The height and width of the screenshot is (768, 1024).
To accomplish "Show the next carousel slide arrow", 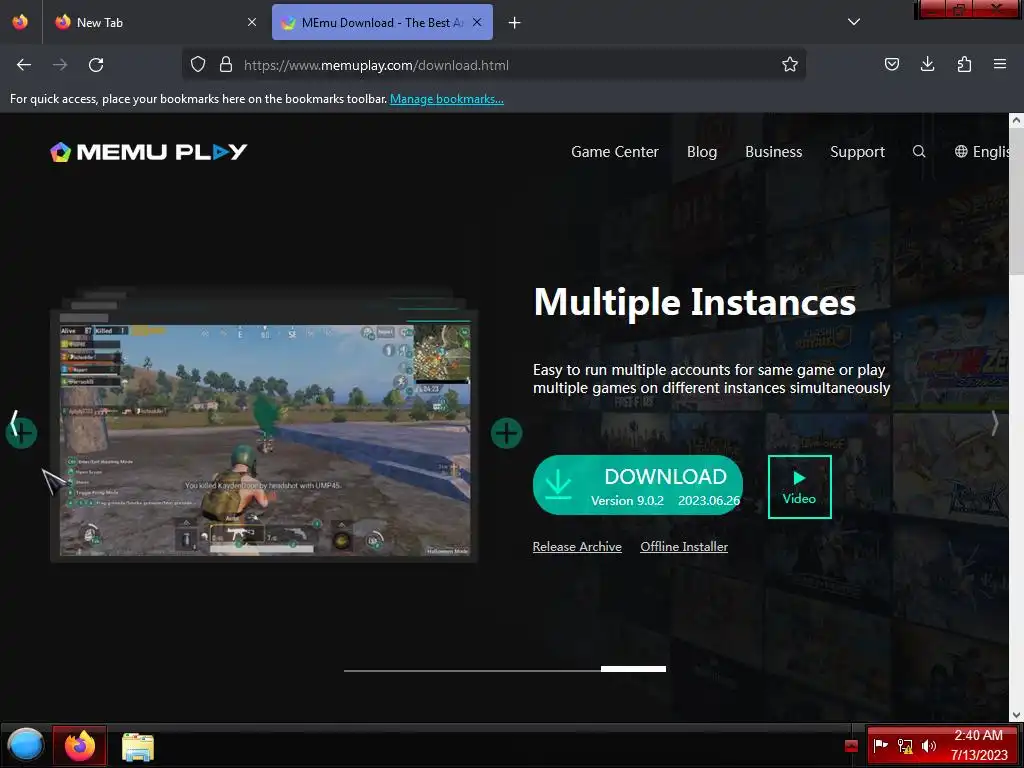I will [995, 424].
